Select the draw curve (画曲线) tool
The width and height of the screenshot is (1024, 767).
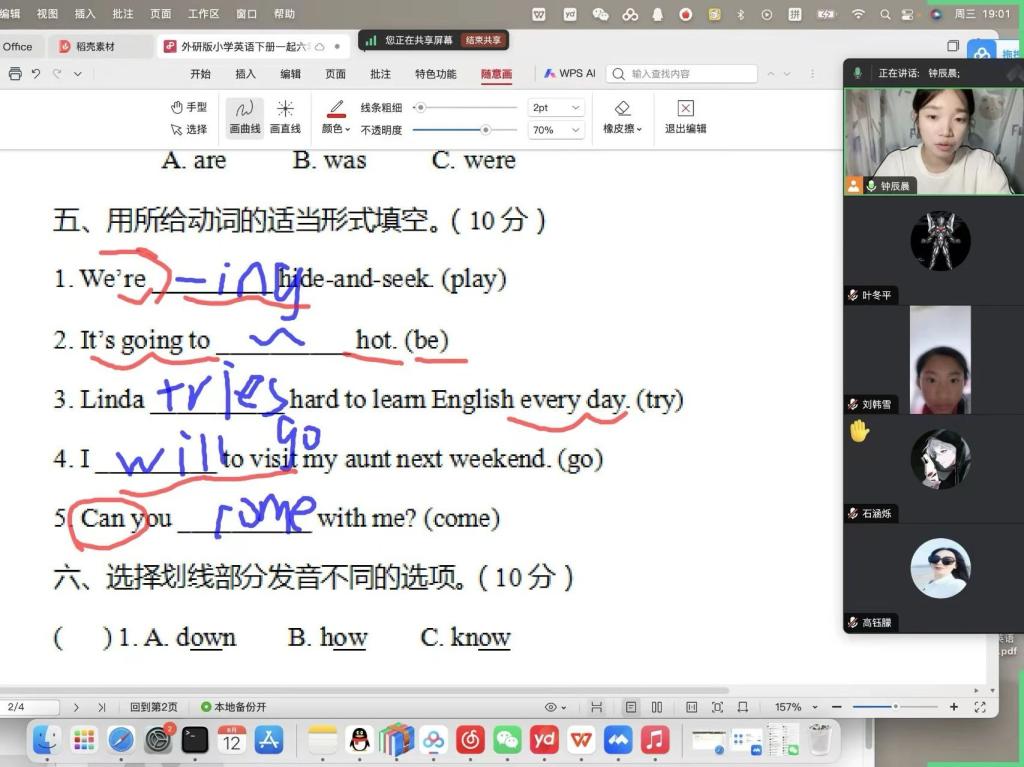(245, 117)
